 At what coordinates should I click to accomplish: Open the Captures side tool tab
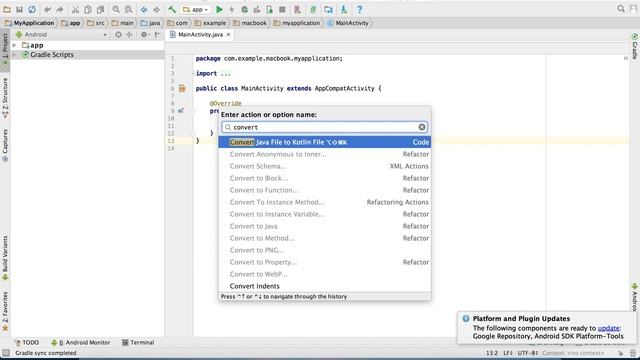click(5, 145)
